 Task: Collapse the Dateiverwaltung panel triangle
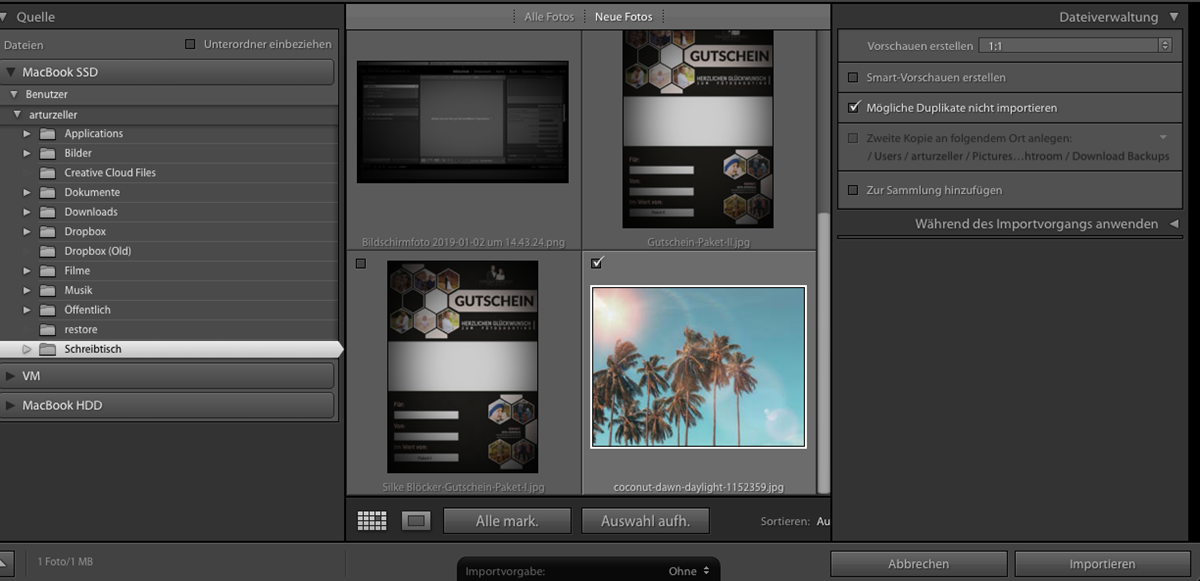click(x=1173, y=17)
